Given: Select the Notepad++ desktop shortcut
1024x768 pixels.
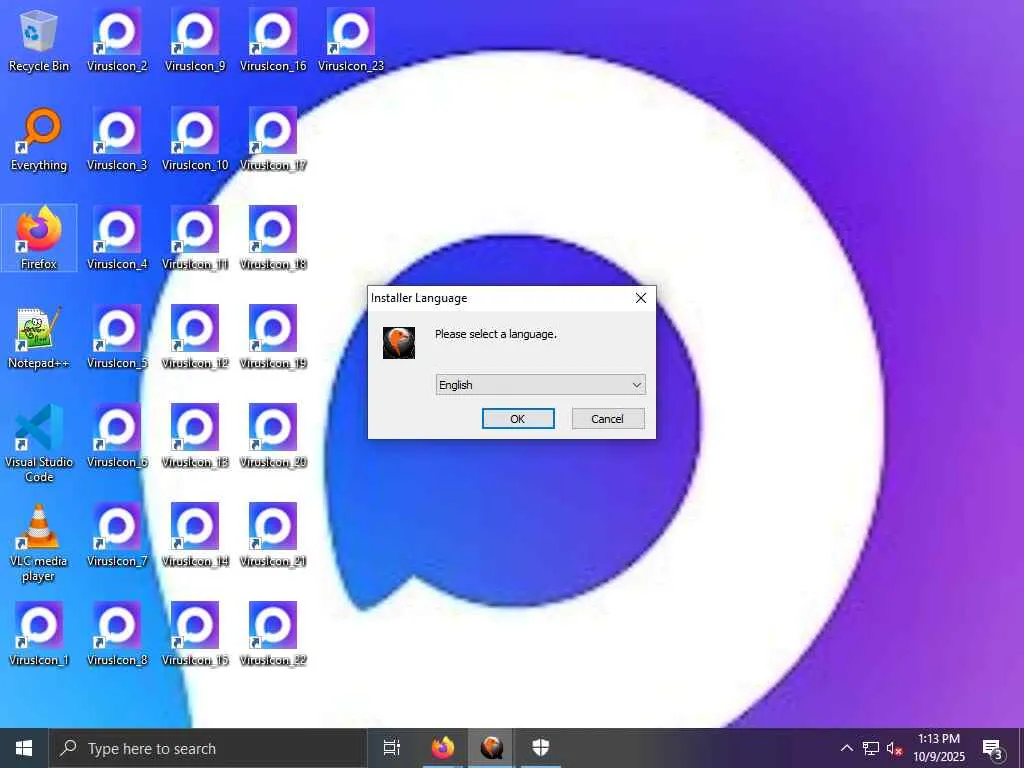Looking at the screenshot, I should (39, 338).
